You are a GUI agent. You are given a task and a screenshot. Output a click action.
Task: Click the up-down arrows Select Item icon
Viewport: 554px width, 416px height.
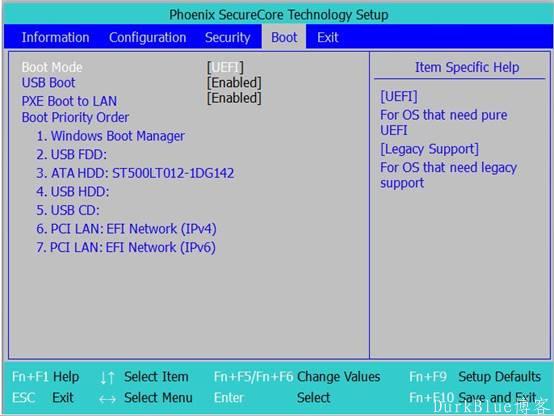[x=107, y=377]
